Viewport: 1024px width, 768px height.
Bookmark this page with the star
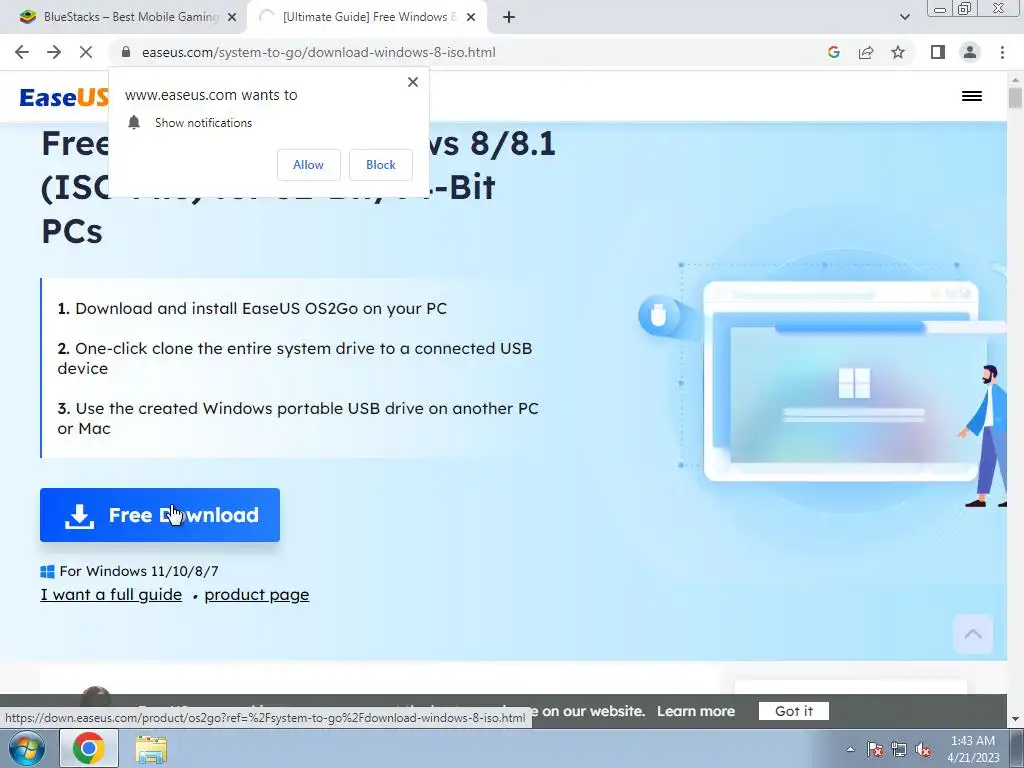pos(898,52)
